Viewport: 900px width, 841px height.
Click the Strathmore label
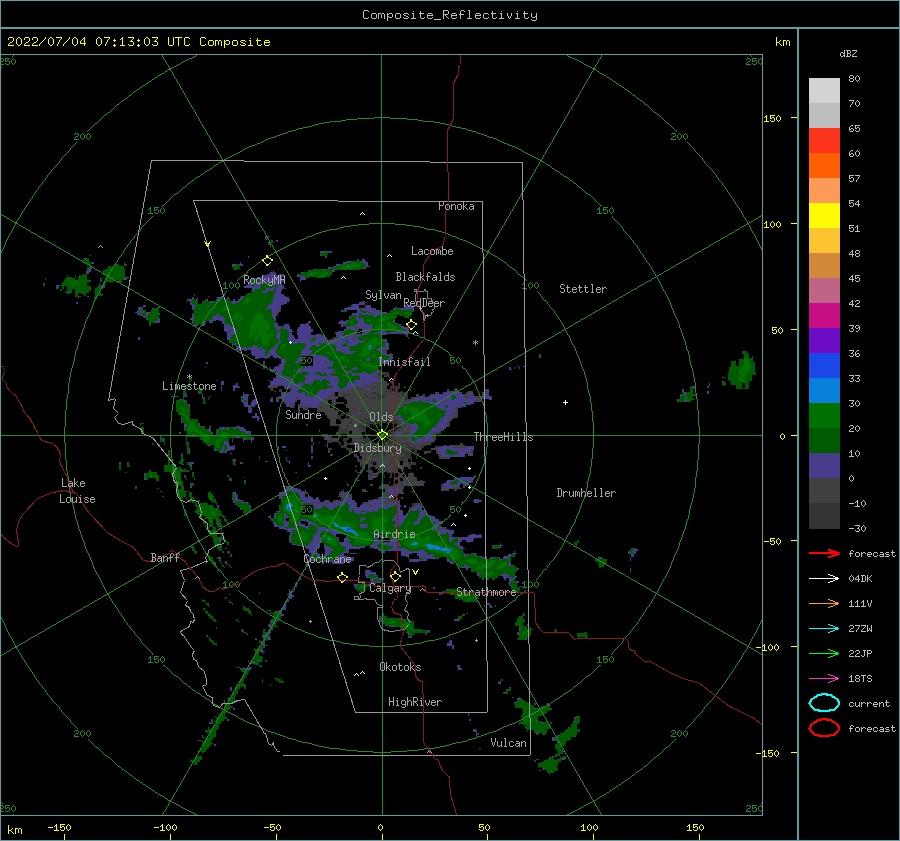(x=487, y=592)
